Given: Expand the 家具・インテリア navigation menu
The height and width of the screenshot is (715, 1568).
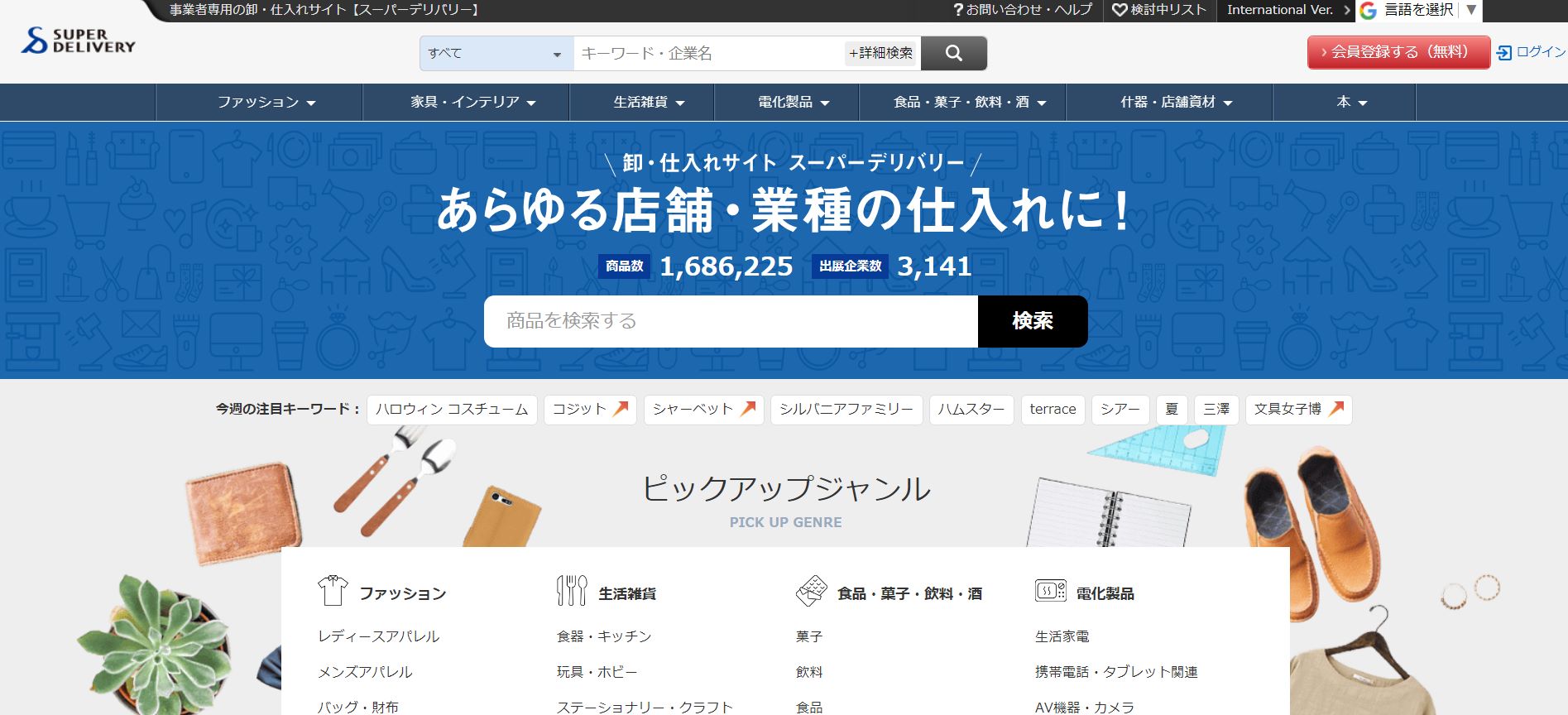Looking at the screenshot, I should [x=466, y=103].
